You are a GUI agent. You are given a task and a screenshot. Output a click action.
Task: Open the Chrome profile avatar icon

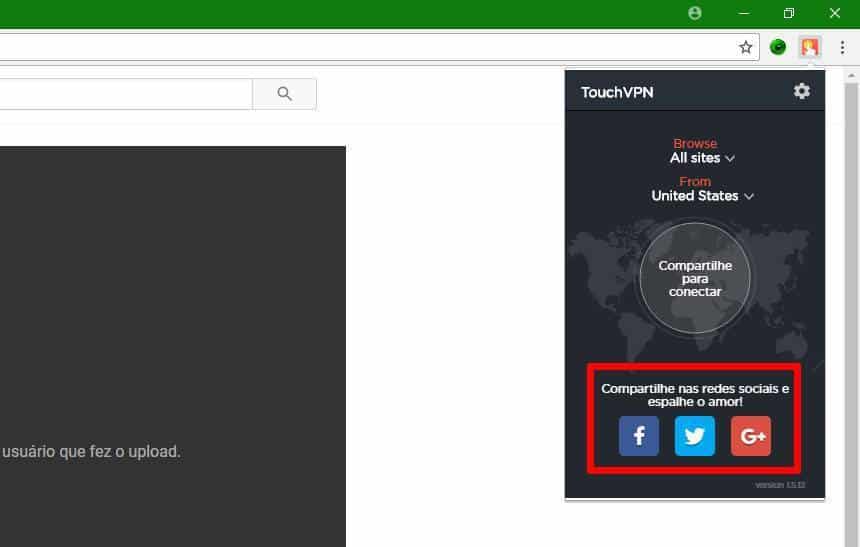tap(695, 13)
